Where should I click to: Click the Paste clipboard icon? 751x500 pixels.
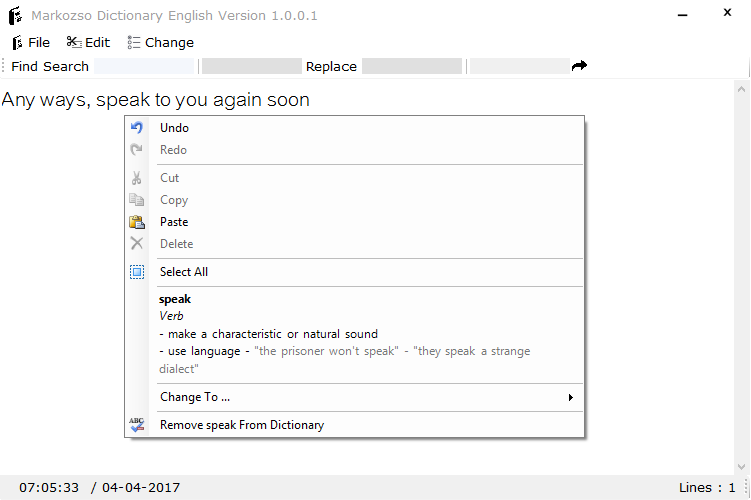(x=137, y=222)
